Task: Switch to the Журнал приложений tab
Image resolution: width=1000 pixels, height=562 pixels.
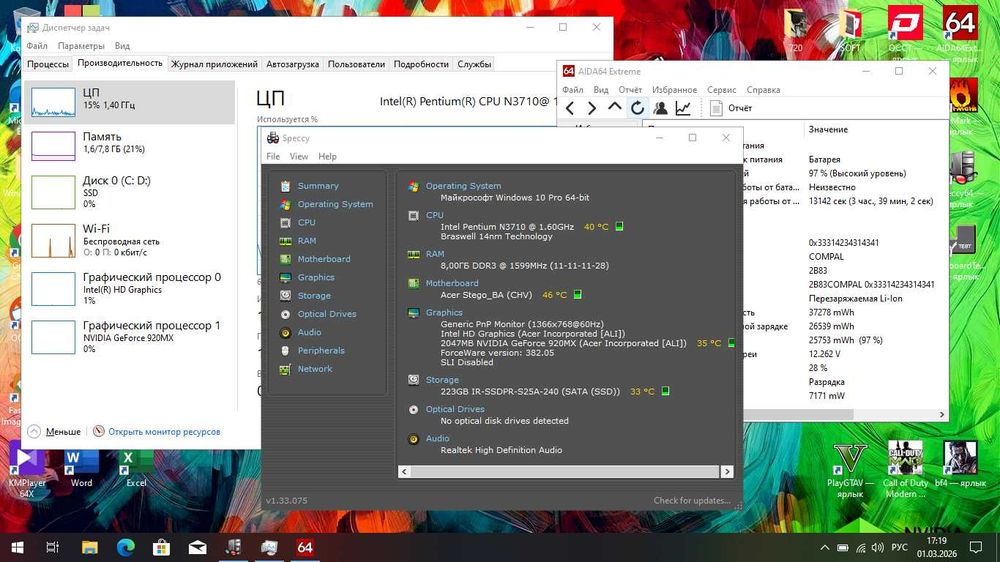Action: [x=214, y=64]
